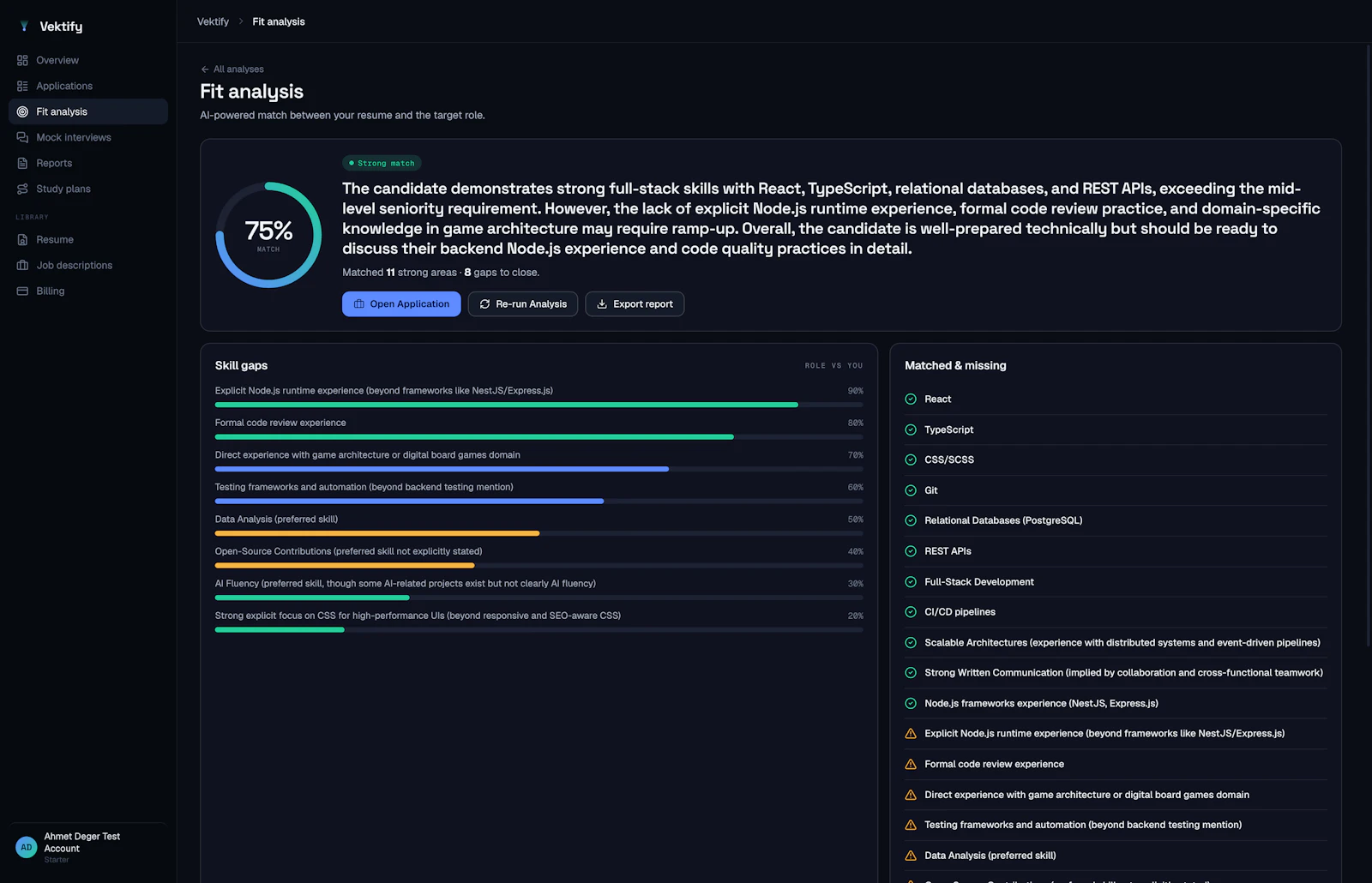Go back via All analyses link
The height and width of the screenshot is (883, 1372).
pos(232,69)
